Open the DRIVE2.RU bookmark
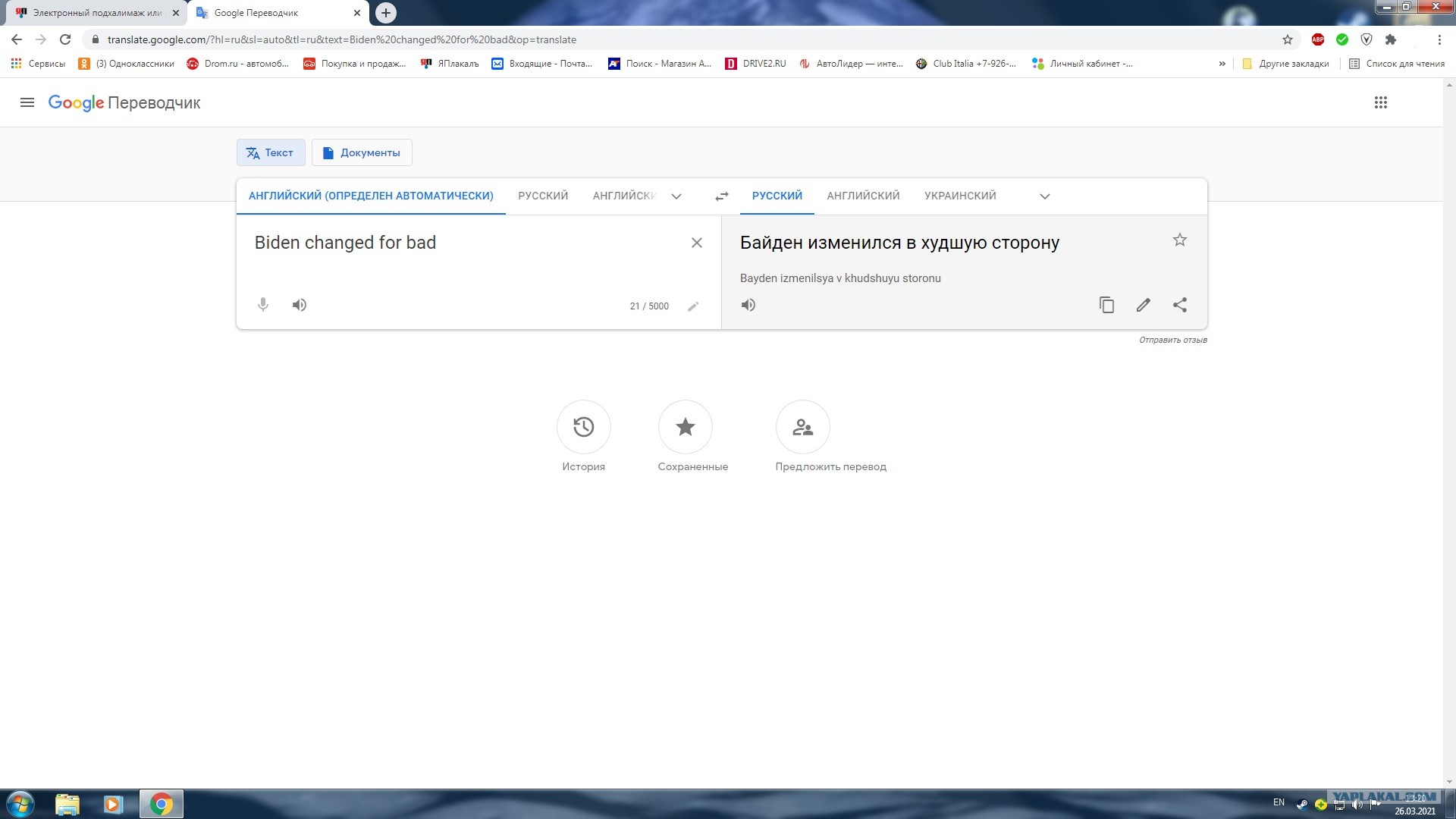Viewport: 1456px width, 819px height. 756,64
